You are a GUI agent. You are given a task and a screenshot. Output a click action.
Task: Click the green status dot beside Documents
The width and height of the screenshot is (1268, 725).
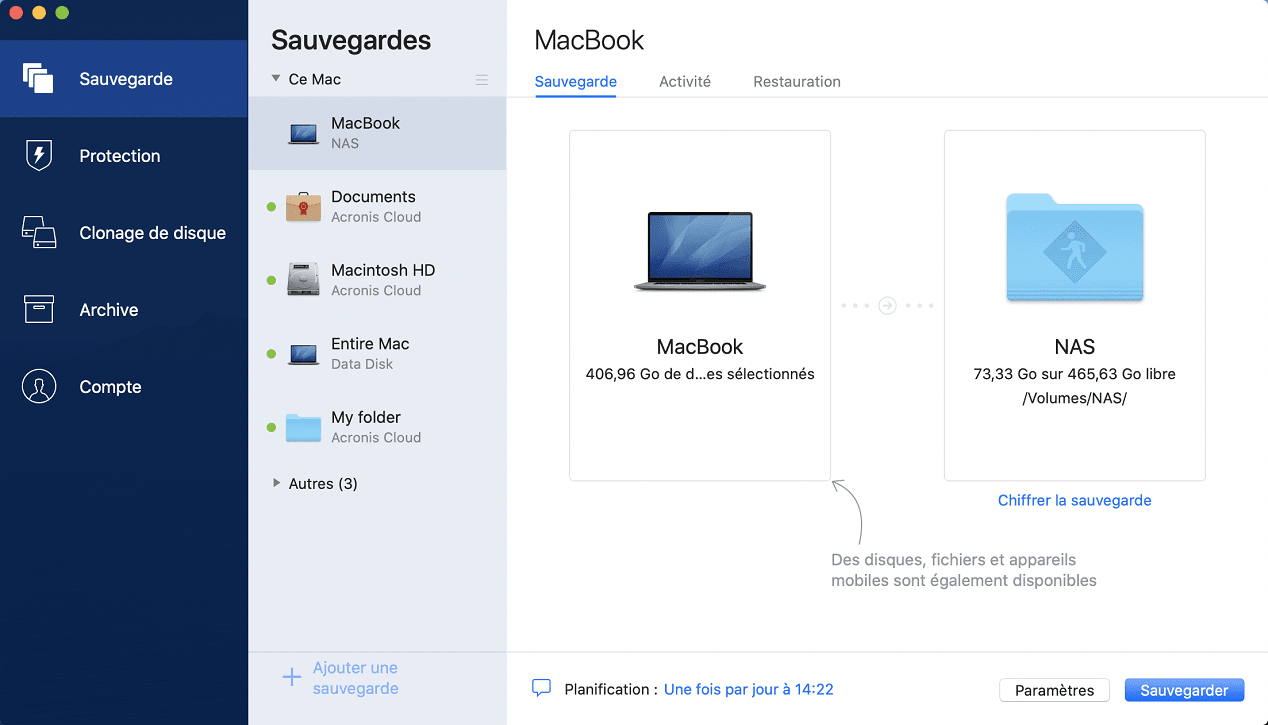[271, 207]
